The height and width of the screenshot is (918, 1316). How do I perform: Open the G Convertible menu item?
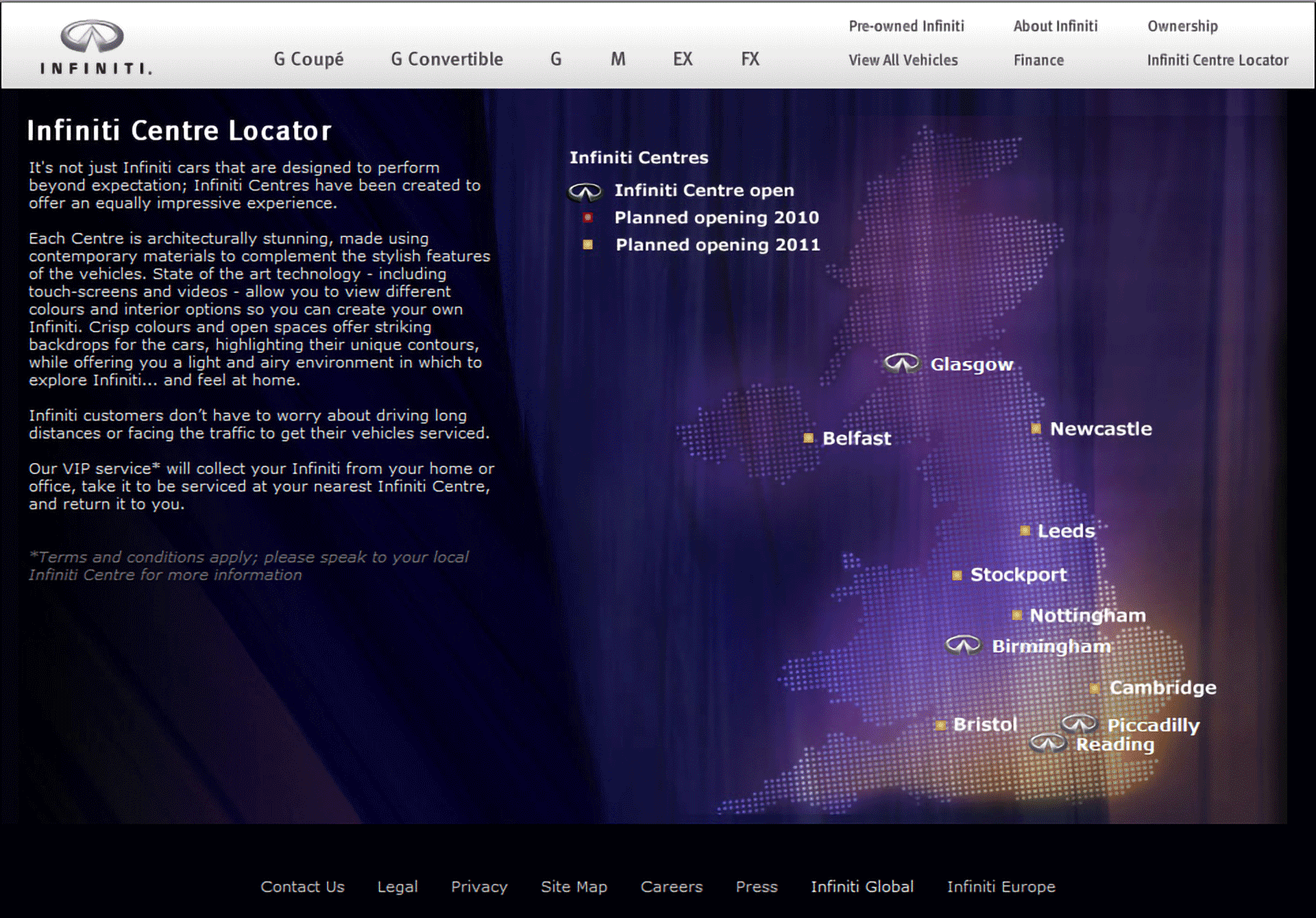tap(446, 59)
